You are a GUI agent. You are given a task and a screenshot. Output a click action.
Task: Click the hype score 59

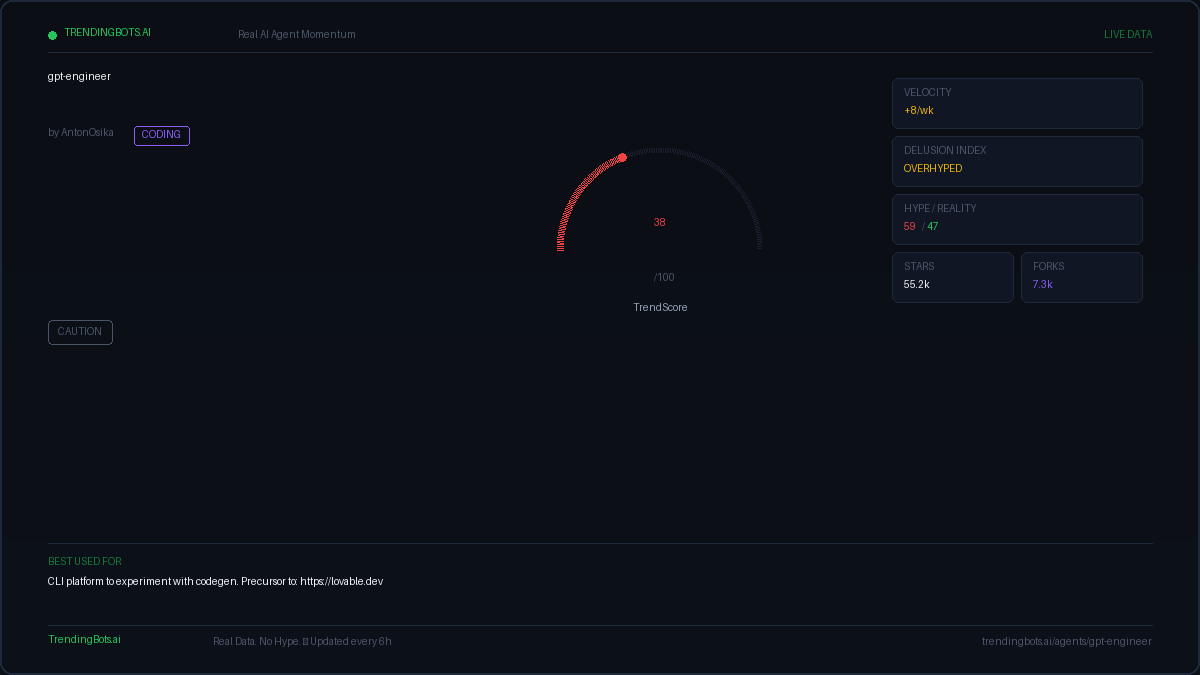[x=910, y=227]
